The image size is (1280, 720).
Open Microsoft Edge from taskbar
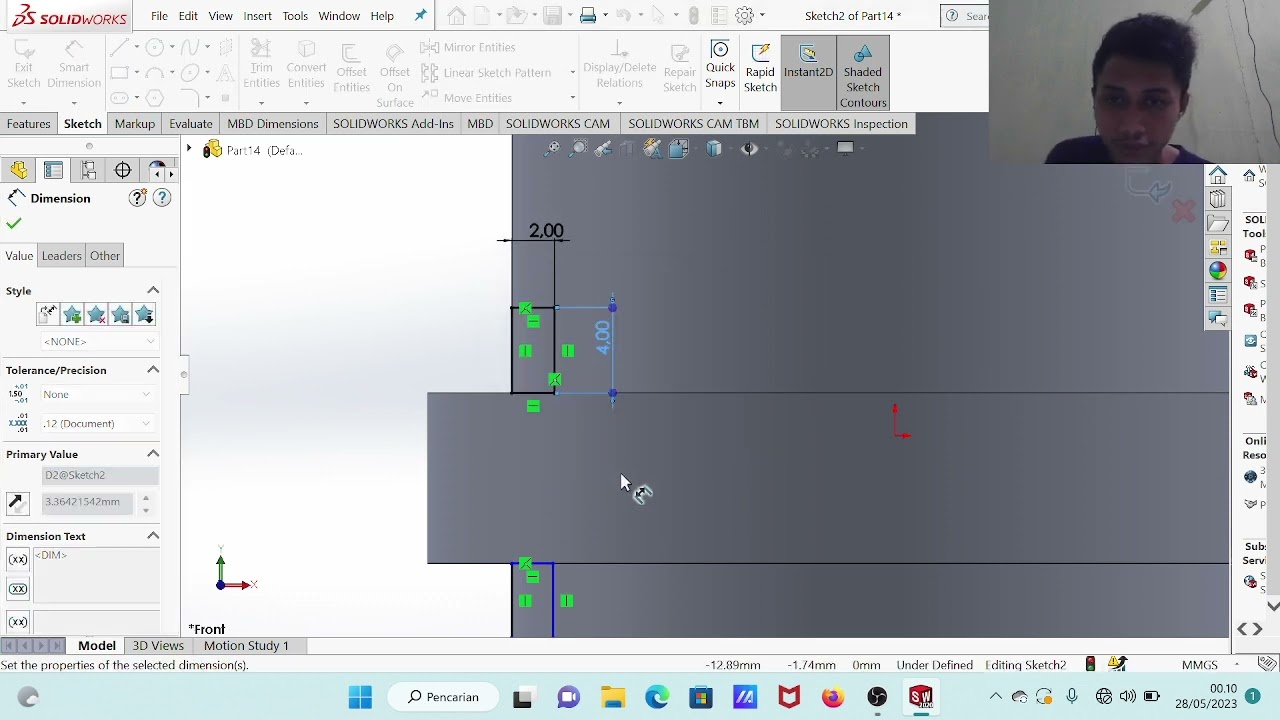[657, 697]
